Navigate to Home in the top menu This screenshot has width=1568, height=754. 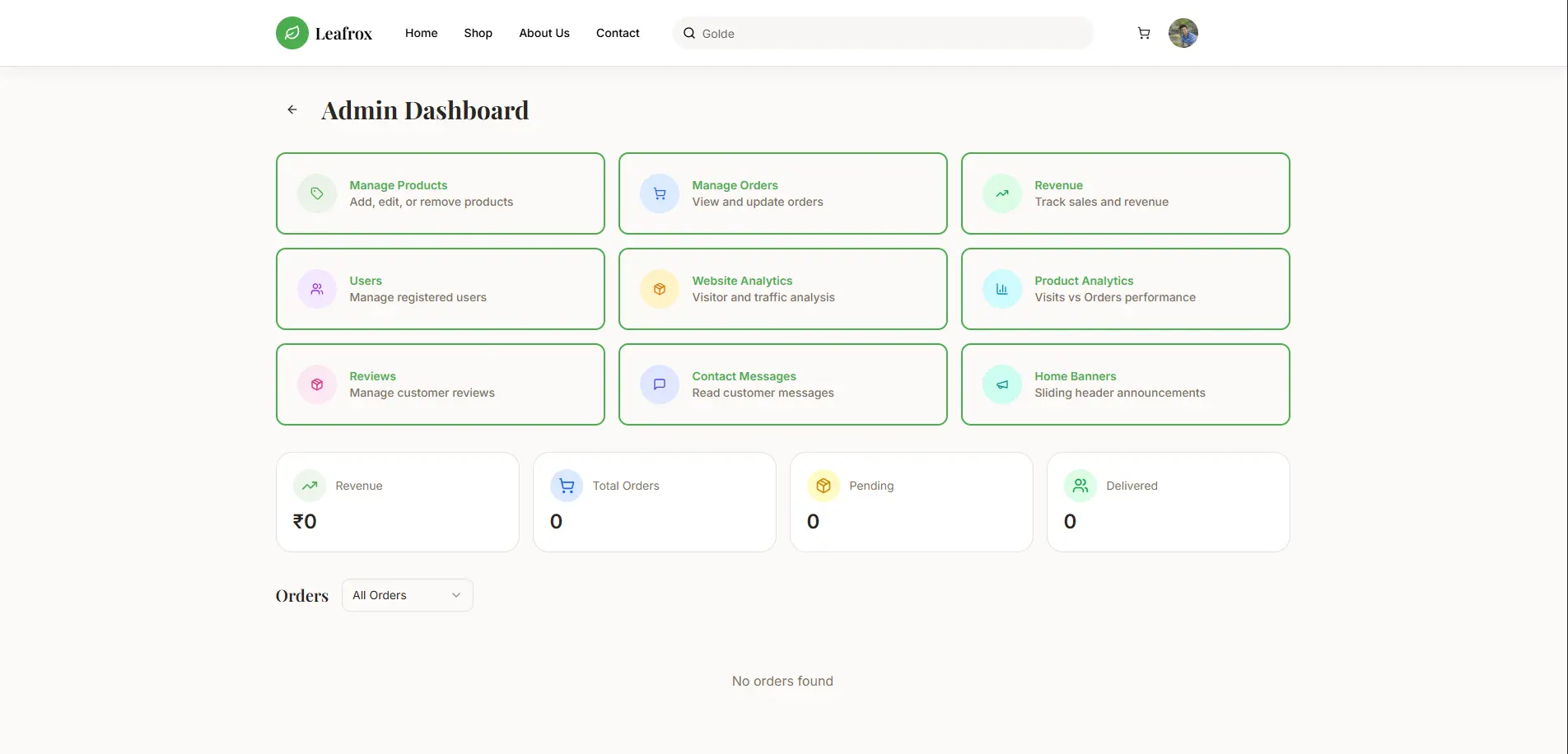(421, 33)
